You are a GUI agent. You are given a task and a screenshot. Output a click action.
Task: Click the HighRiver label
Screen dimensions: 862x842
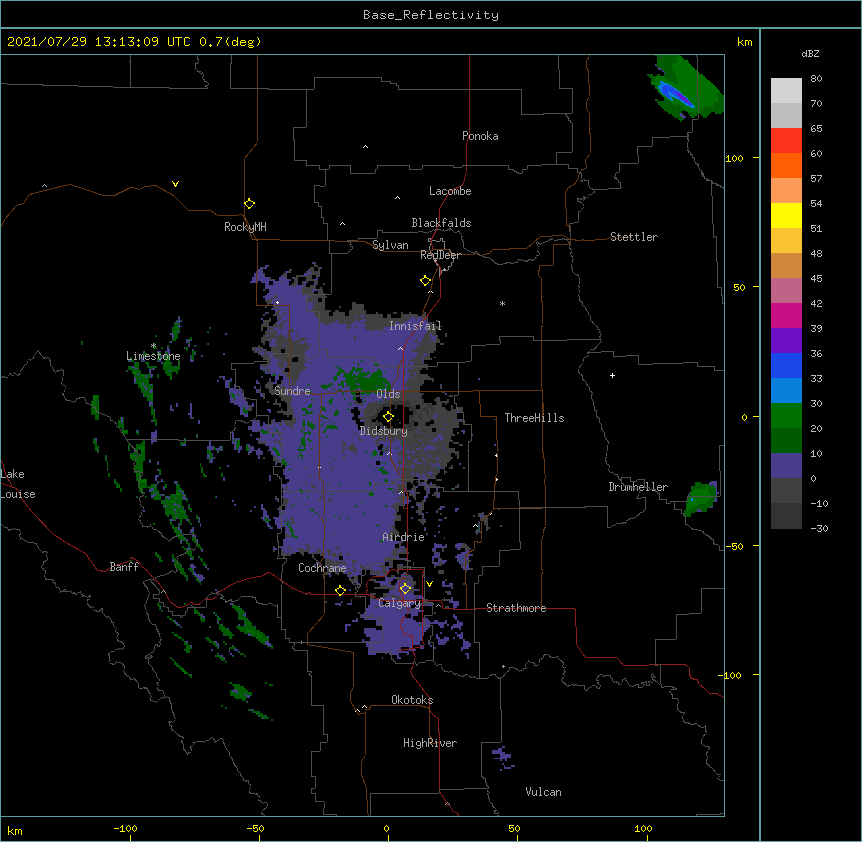[x=430, y=743]
